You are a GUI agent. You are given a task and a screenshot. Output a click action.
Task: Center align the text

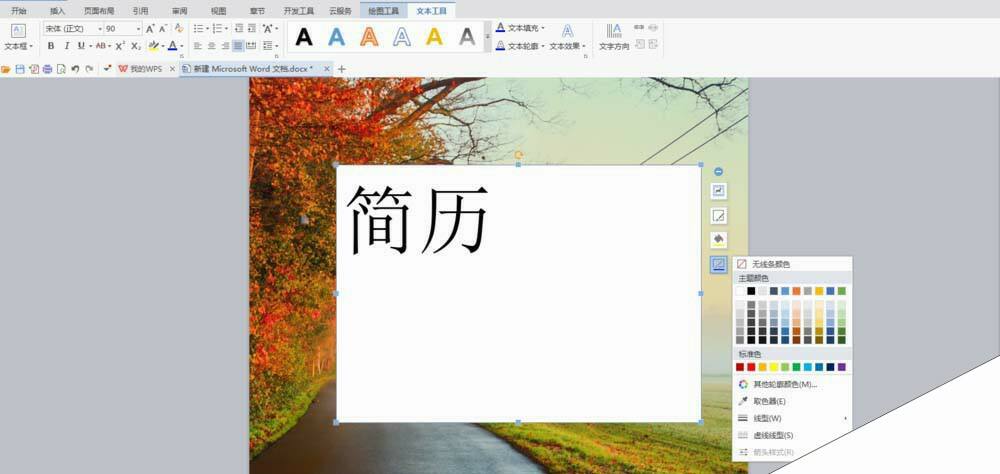tap(211, 46)
